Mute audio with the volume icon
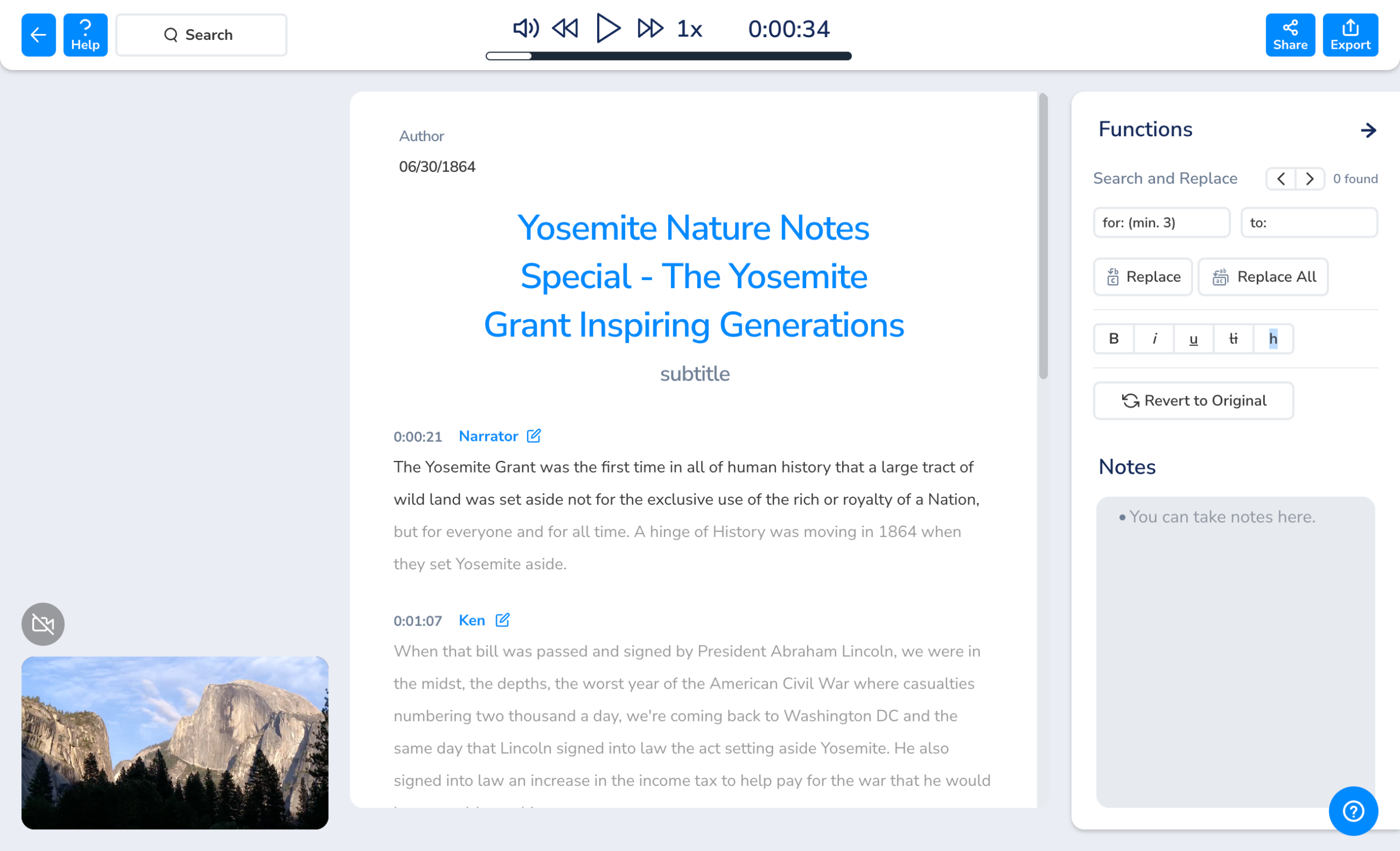Screen dimensions: 1400x851 [x=526, y=28]
